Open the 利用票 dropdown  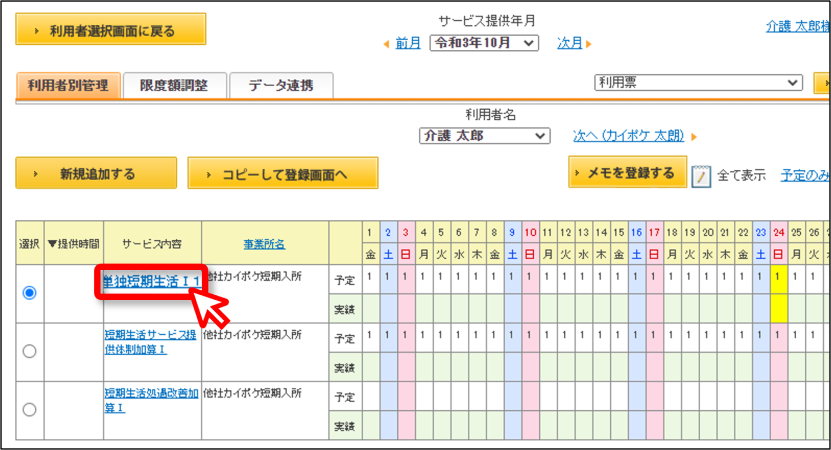699,83
